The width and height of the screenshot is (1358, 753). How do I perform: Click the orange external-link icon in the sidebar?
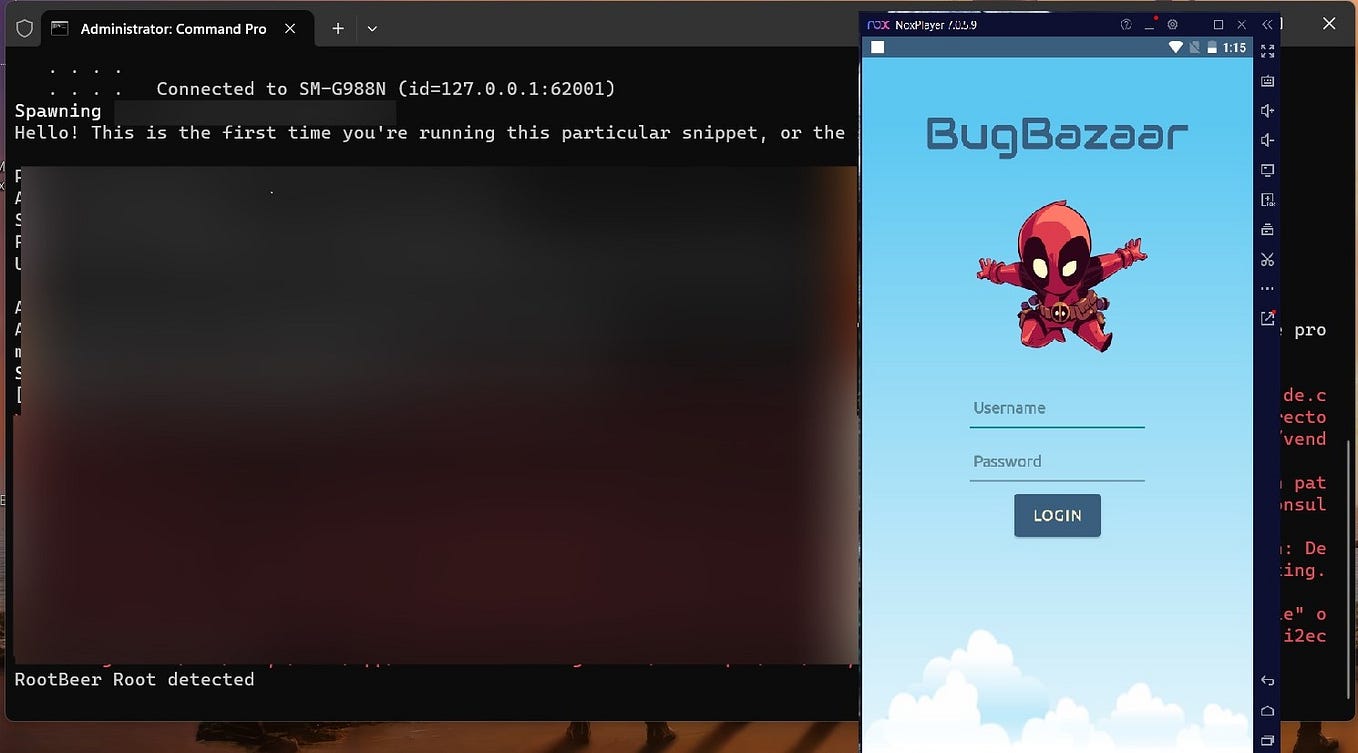1267,318
